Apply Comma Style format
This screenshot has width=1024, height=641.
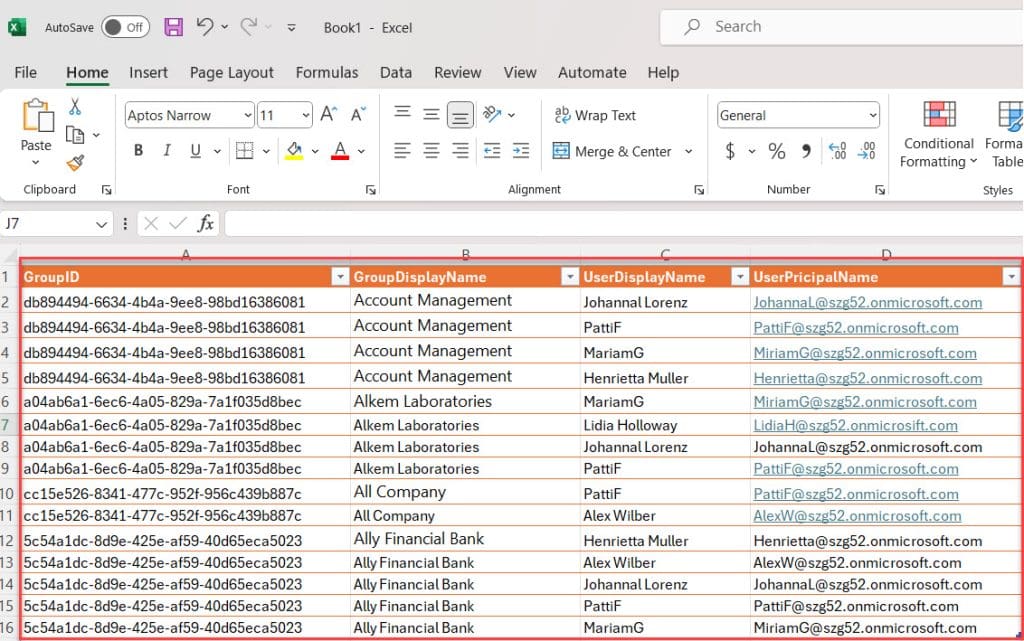click(x=807, y=151)
